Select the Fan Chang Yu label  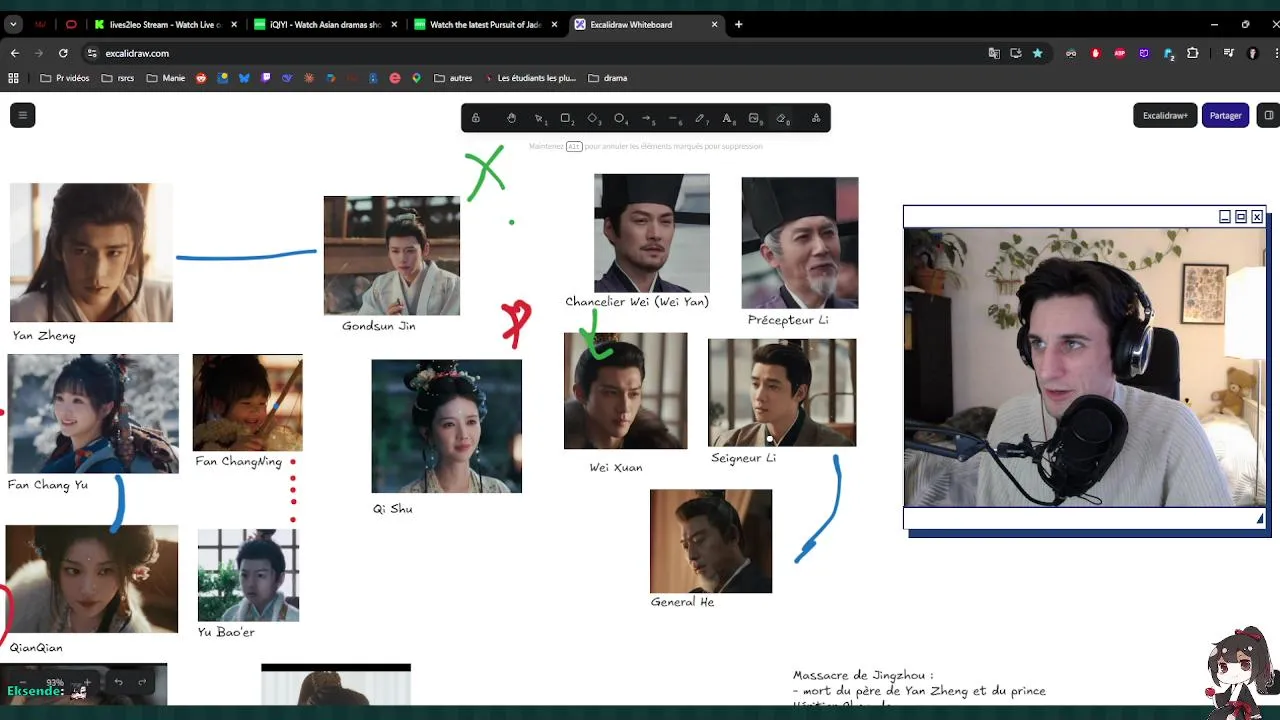pos(48,485)
